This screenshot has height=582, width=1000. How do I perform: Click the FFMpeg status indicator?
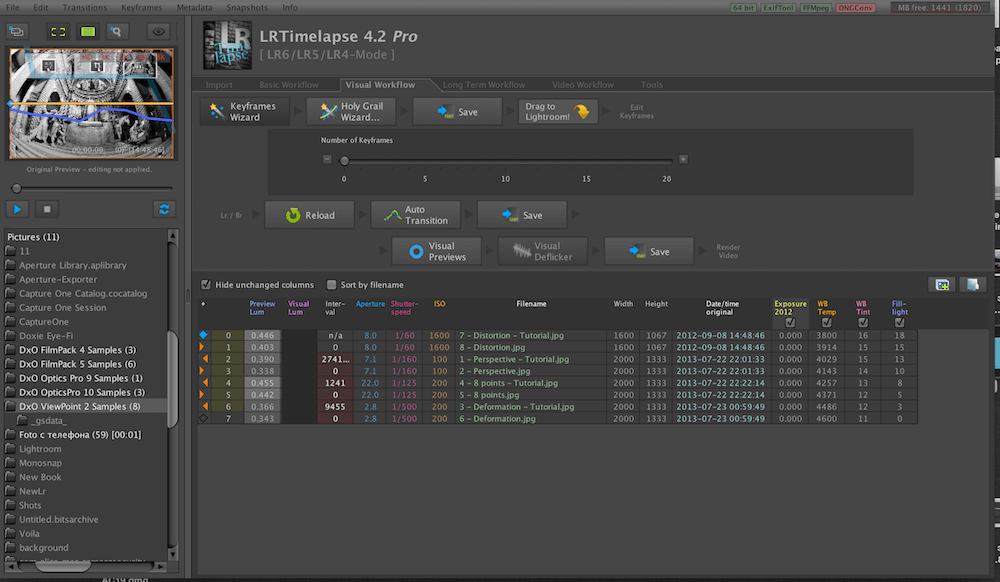click(815, 8)
